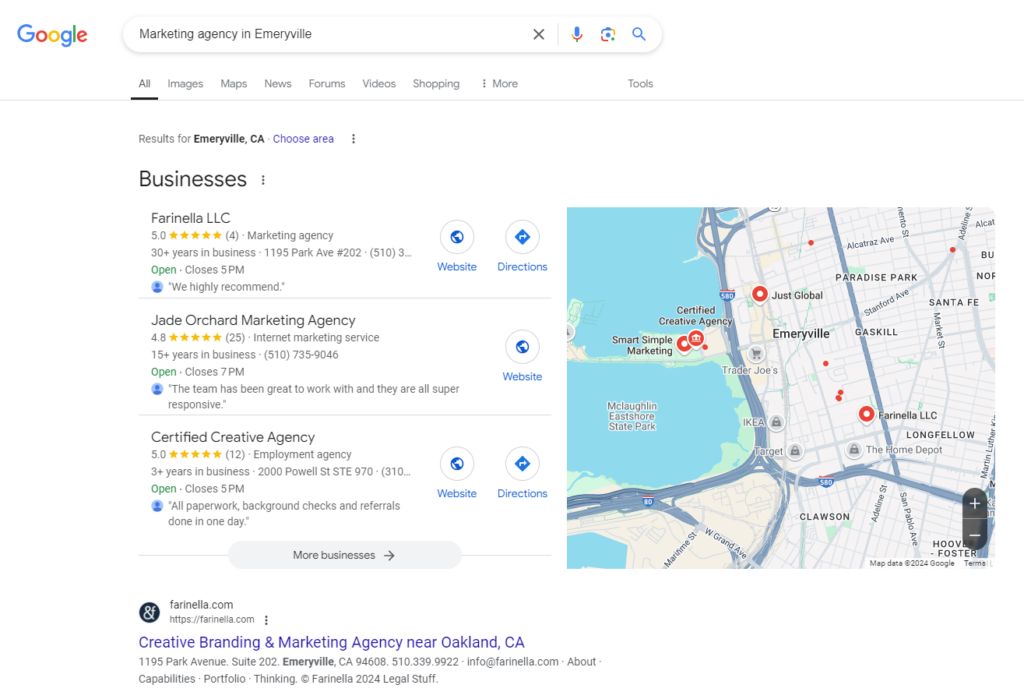Open the options menu next to the farinella.com result
Screen dimensions: 1024x699
(x=266, y=619)
